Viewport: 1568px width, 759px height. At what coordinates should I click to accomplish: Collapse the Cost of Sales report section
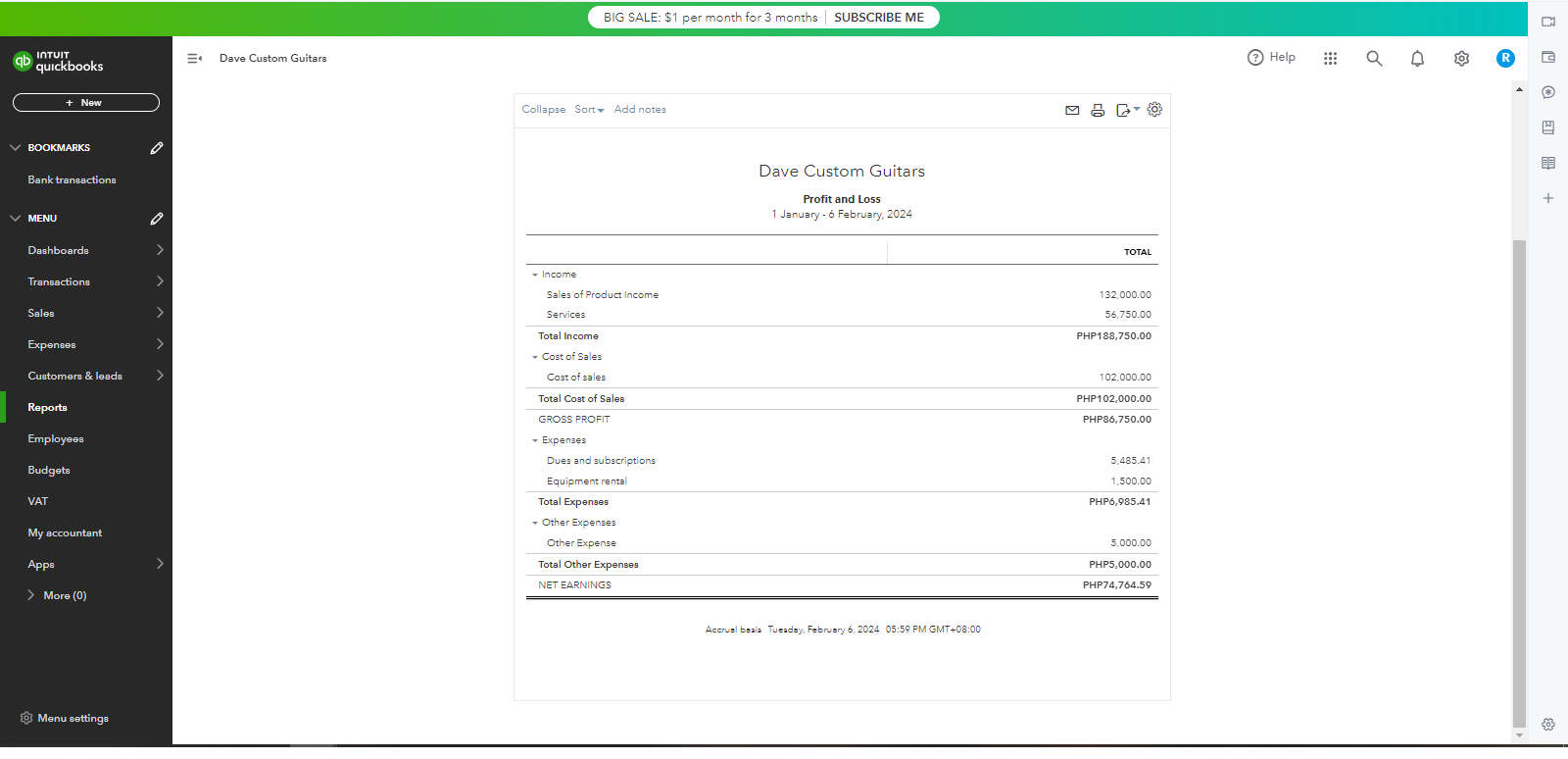pyautogui.click(x=535, y=357)
